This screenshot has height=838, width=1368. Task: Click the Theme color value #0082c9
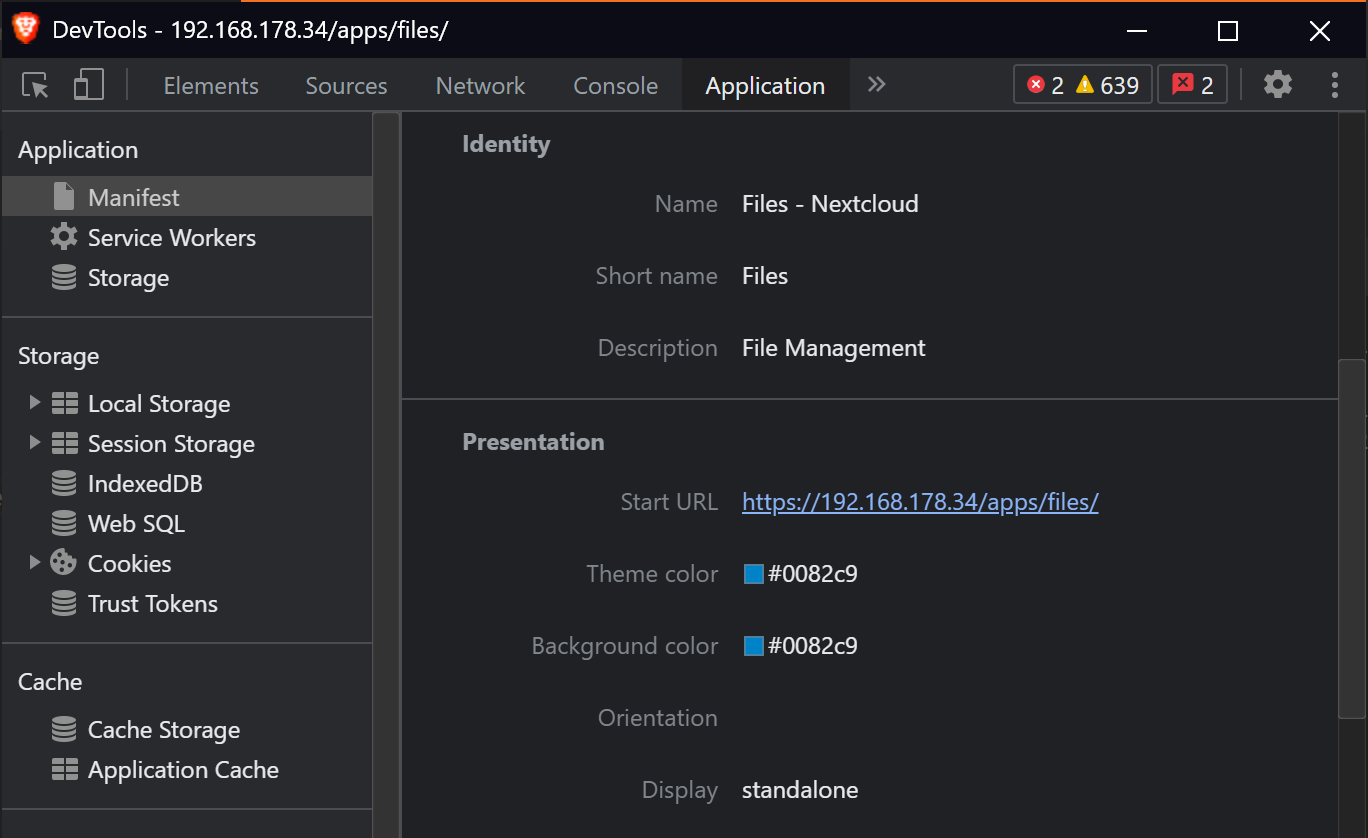click(x=813, y=574)
